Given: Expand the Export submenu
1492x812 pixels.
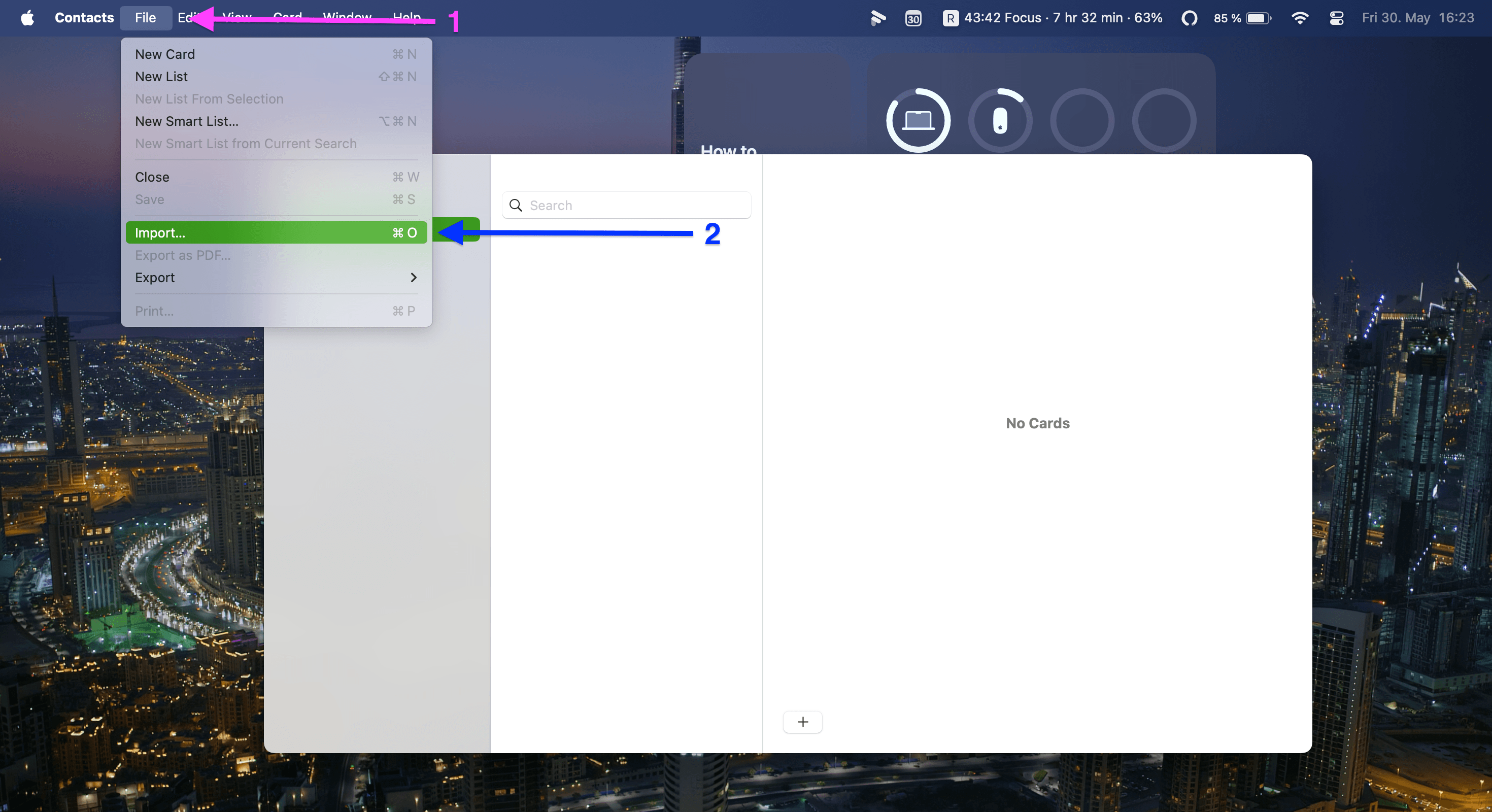Looking at the screenshot, I should 155,278.
